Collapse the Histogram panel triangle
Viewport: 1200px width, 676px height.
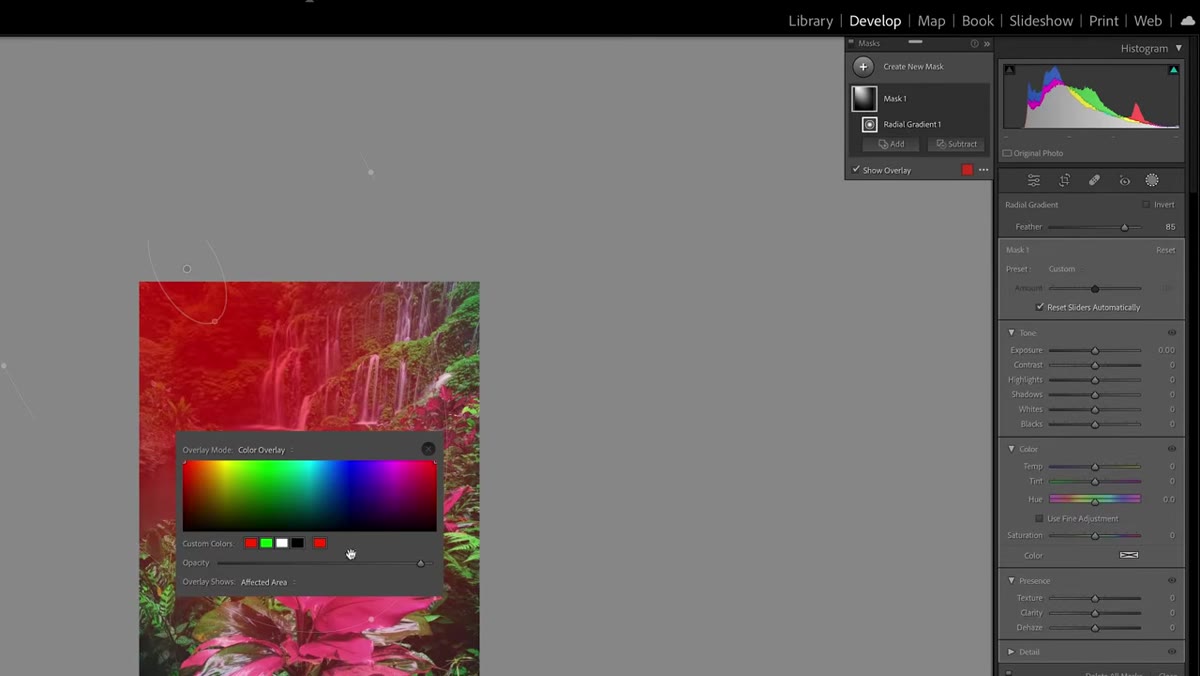pos(1179,48)
